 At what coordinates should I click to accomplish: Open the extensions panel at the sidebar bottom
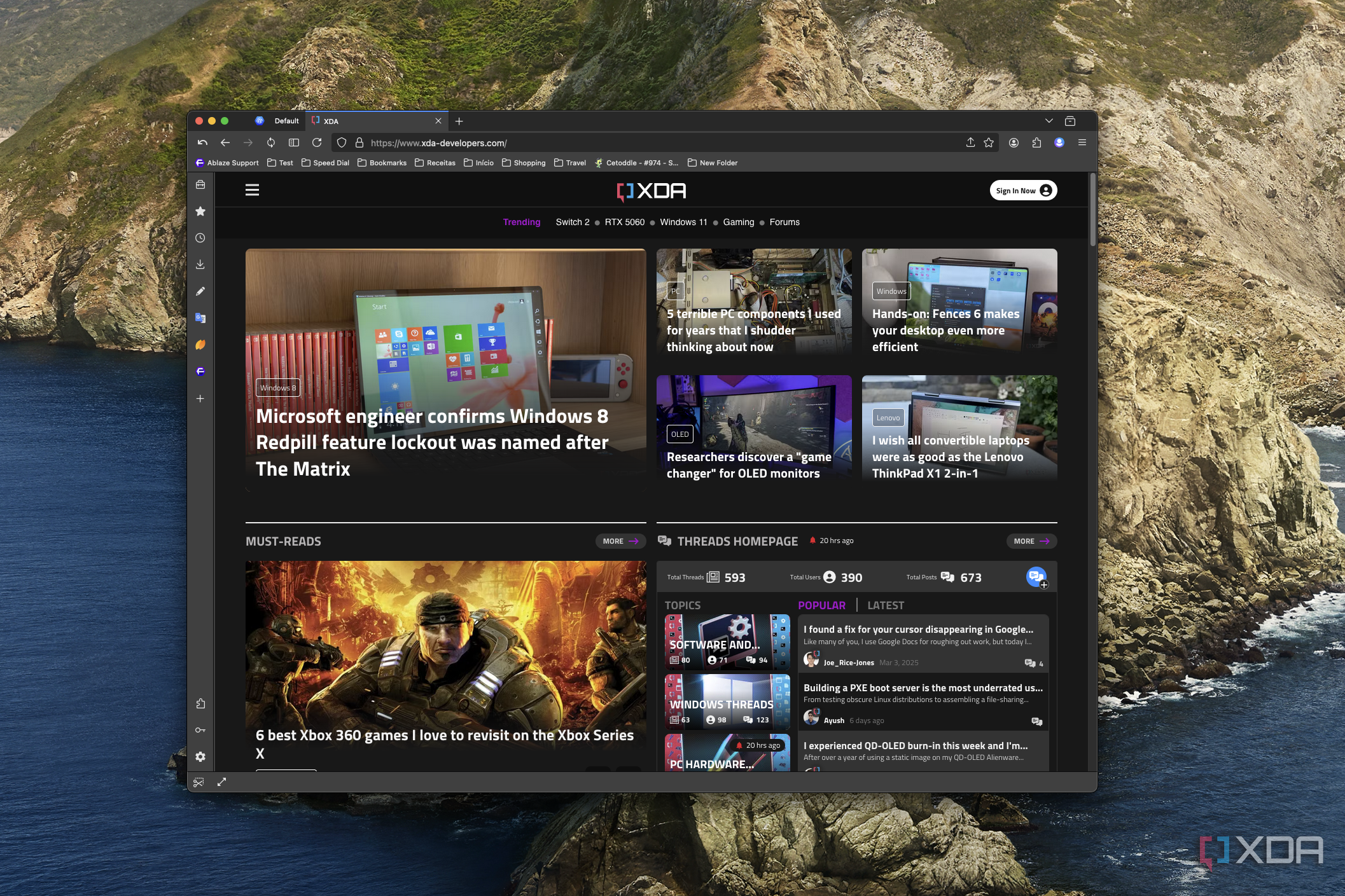point(200,703)
